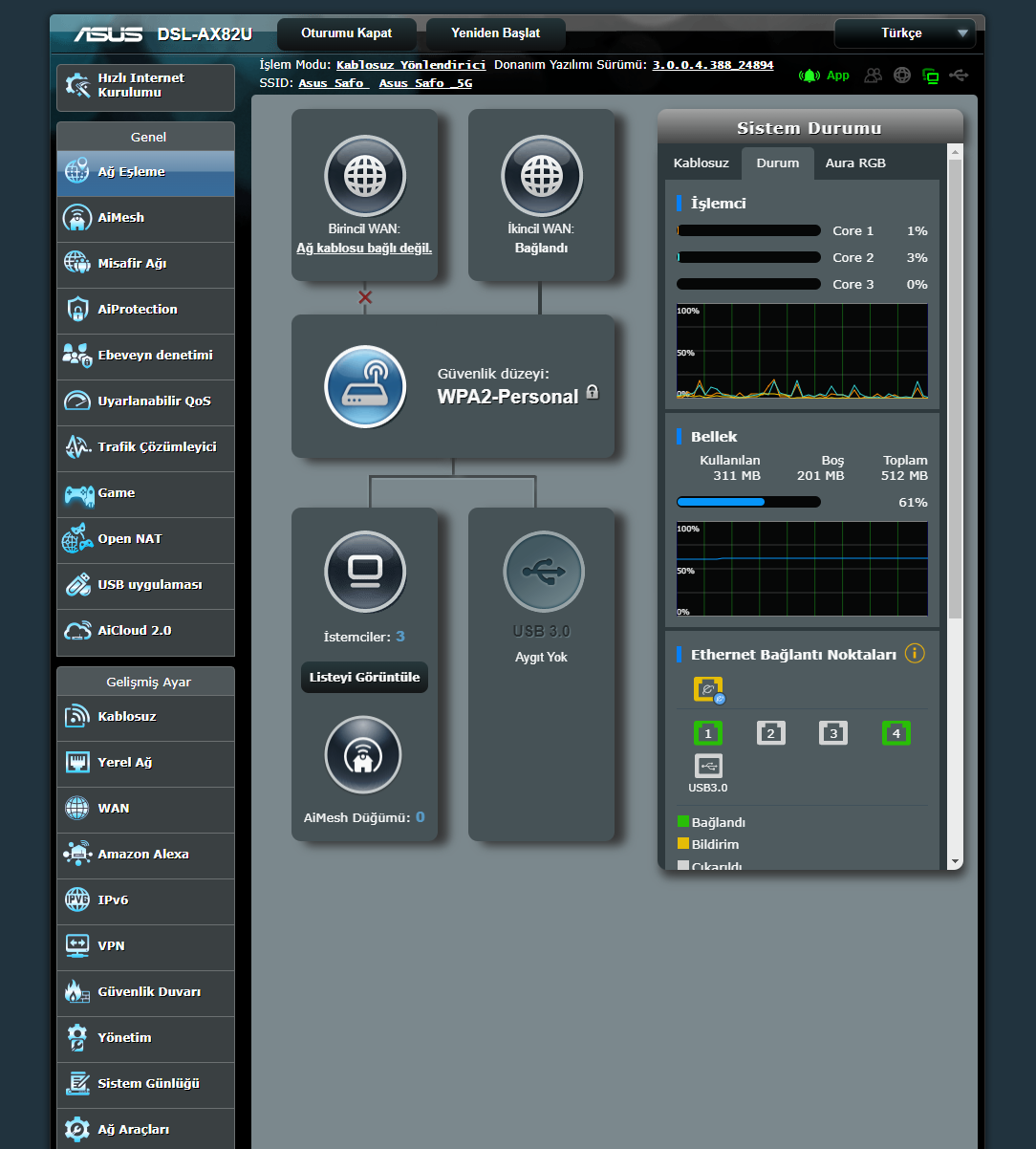Screen dimensions: 1036x1149
Task: Open the Game controller icon in sidebar
Action: pyautogui.click(x=77, y=493)
